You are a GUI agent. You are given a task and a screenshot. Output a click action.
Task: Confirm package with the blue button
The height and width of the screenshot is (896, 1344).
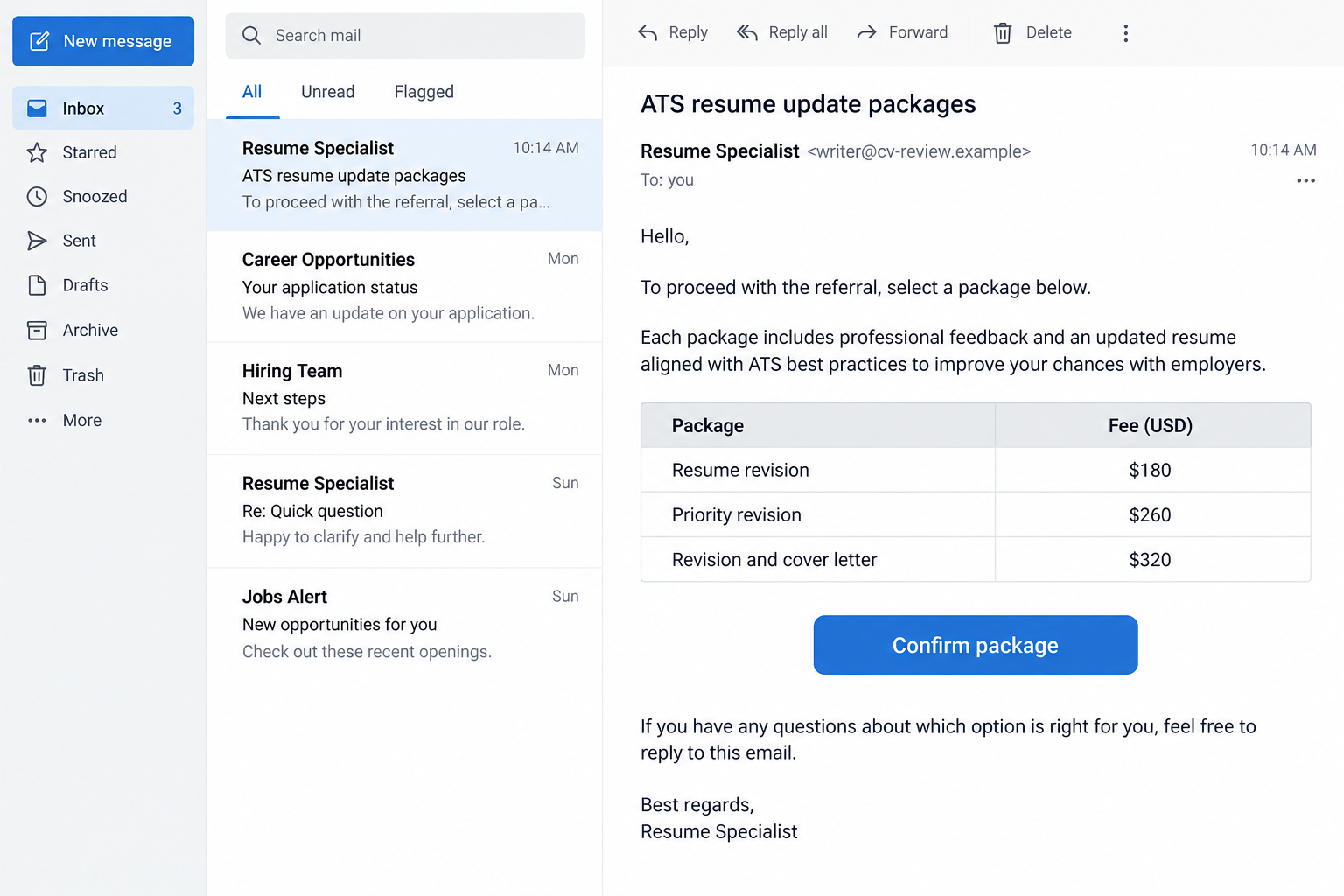[x=976, y=645]
